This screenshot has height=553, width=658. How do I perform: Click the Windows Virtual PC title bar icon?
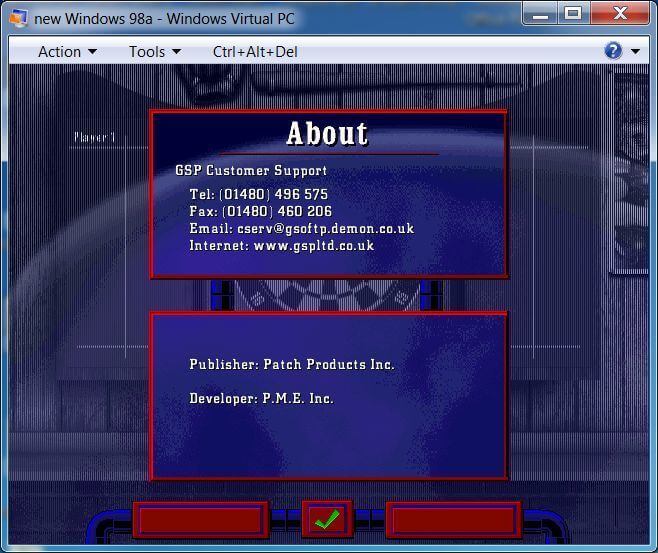18,18
